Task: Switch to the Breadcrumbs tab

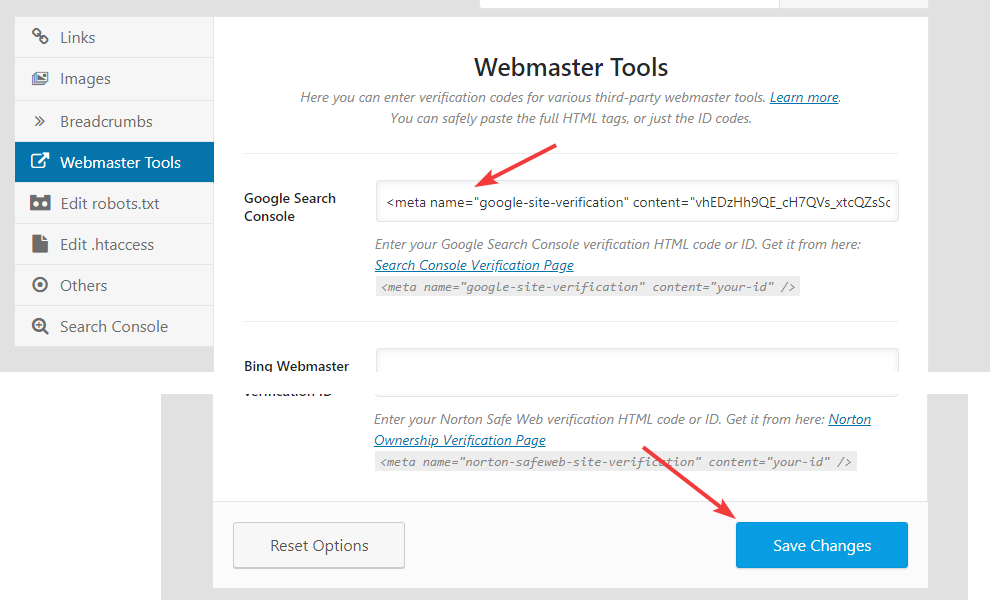Action: pyautogui.click(x=114, y=121)
